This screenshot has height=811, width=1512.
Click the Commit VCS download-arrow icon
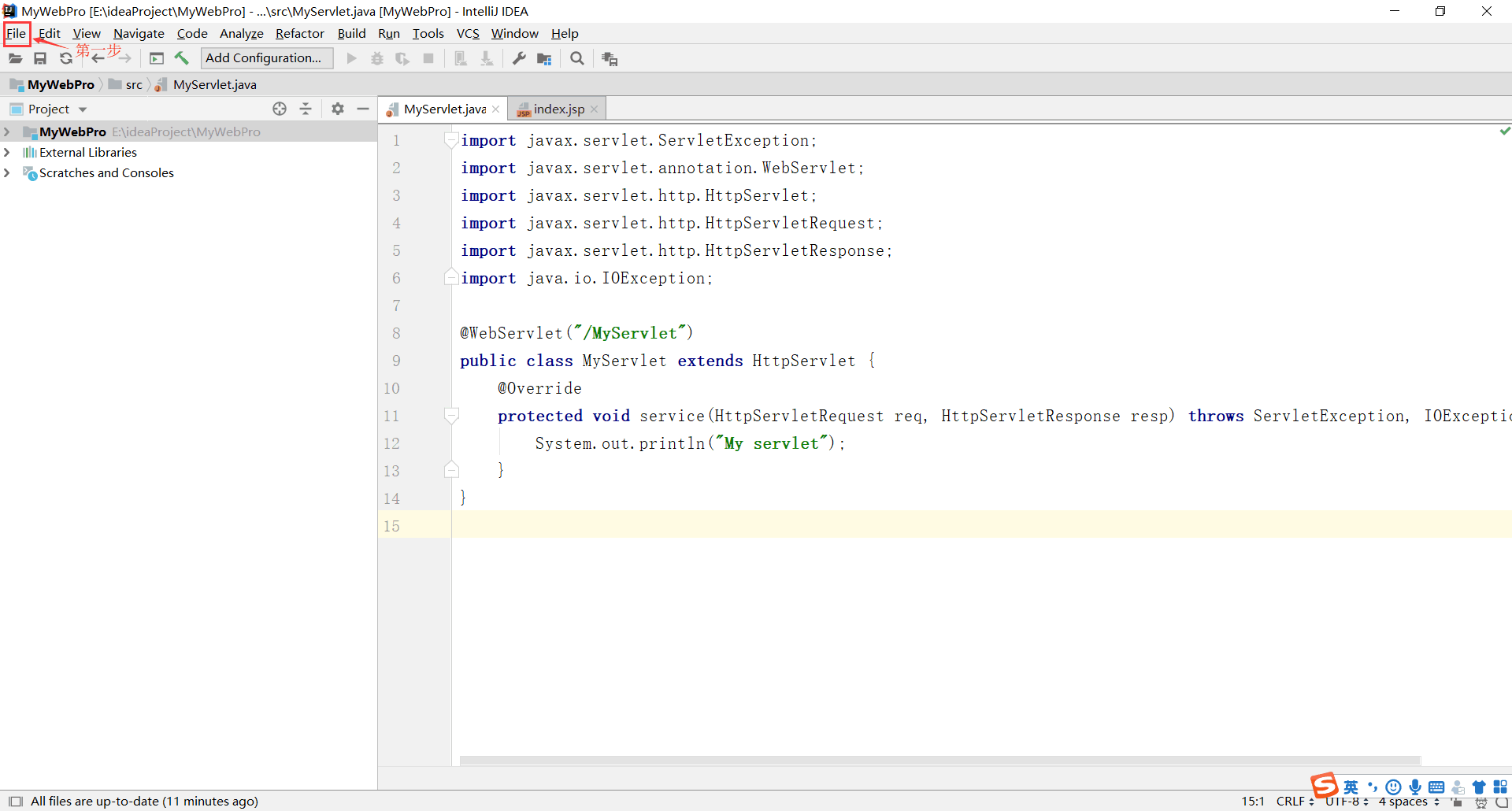(x=487, y=58)
